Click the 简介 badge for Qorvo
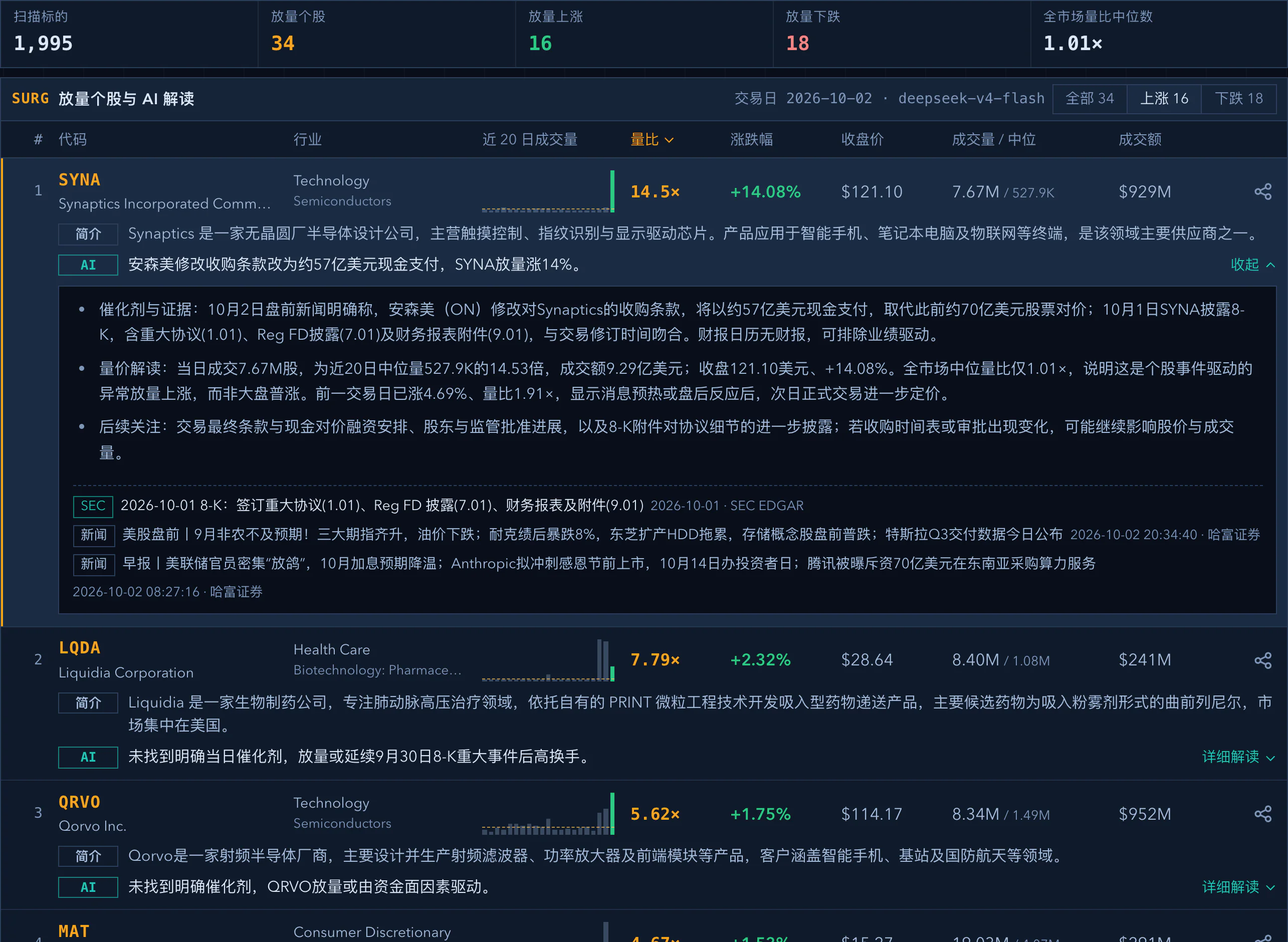This screenshot has width=1288, height=942. (x=88, y=856)
